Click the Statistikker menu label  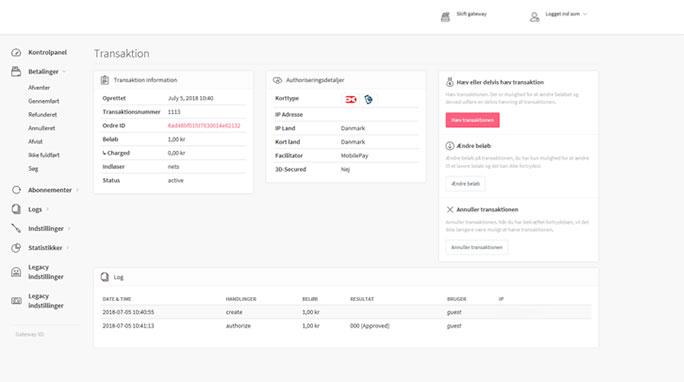(45, 248)
